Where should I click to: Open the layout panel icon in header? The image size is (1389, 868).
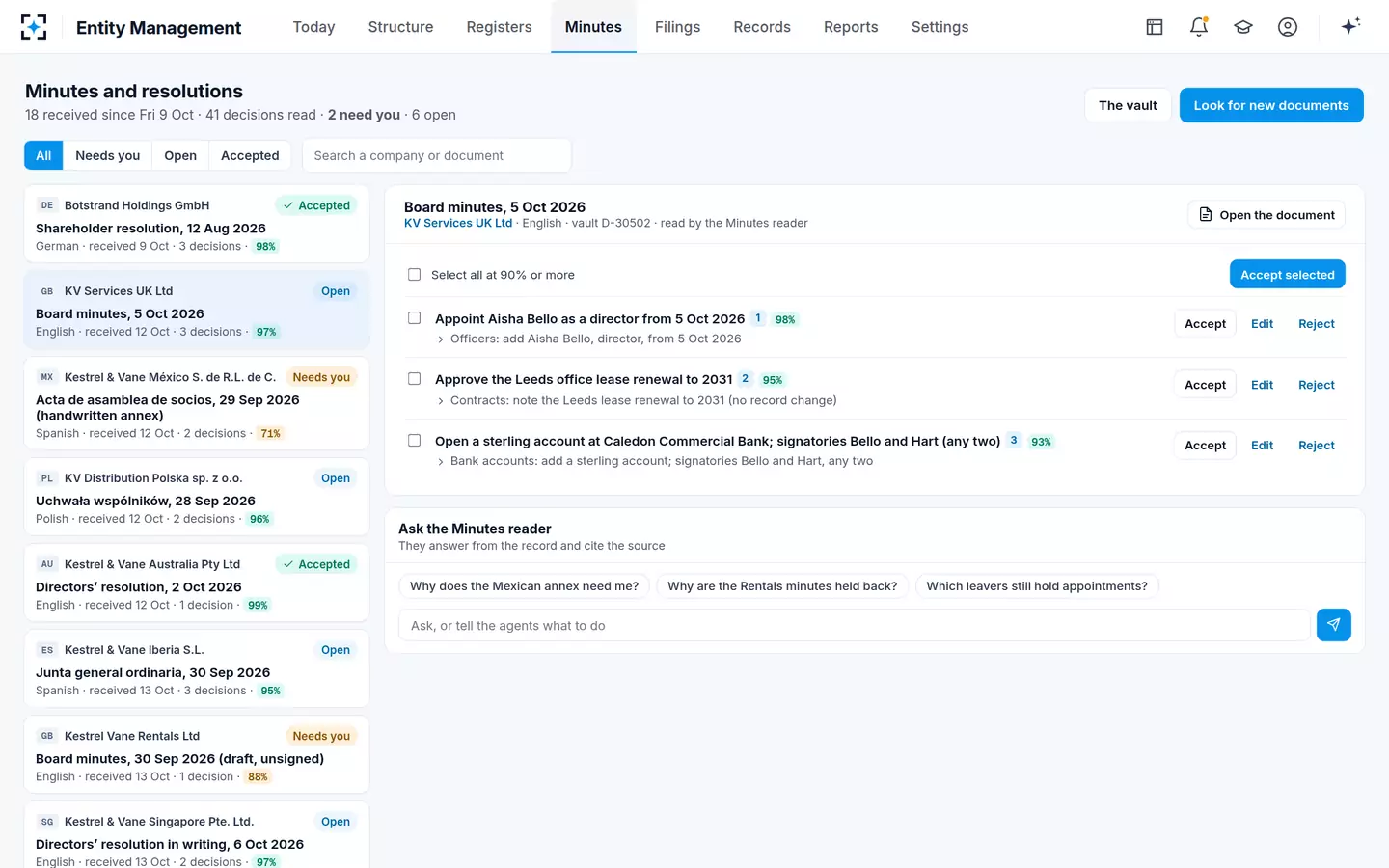pos(1155,27)
